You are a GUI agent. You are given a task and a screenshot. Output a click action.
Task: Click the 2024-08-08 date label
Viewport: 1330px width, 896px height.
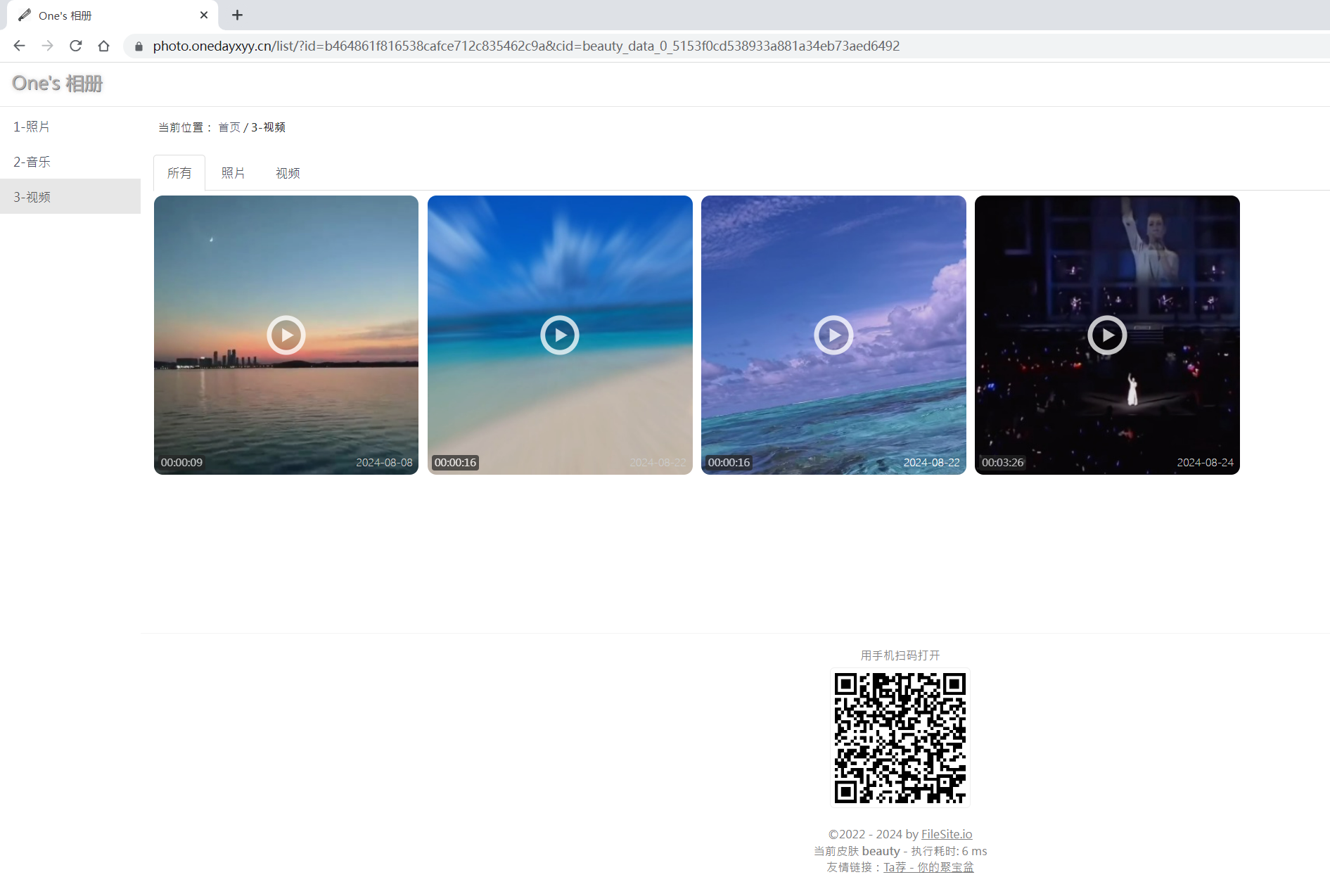pos(384,463)
